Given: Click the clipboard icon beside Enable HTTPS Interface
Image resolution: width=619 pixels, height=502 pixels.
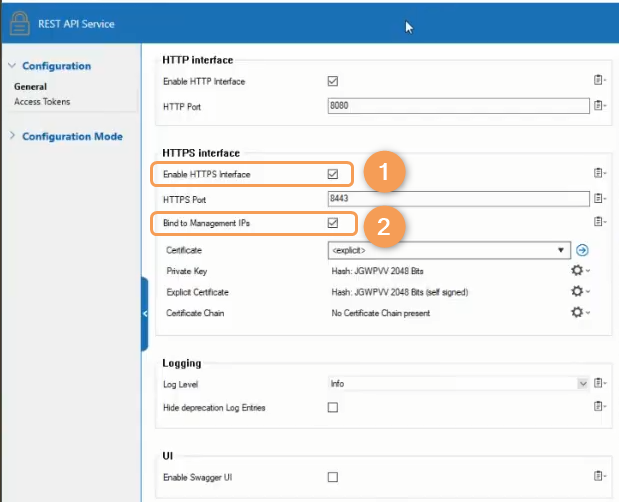Looking at the screenshot, I should click(x=598, y=173).
